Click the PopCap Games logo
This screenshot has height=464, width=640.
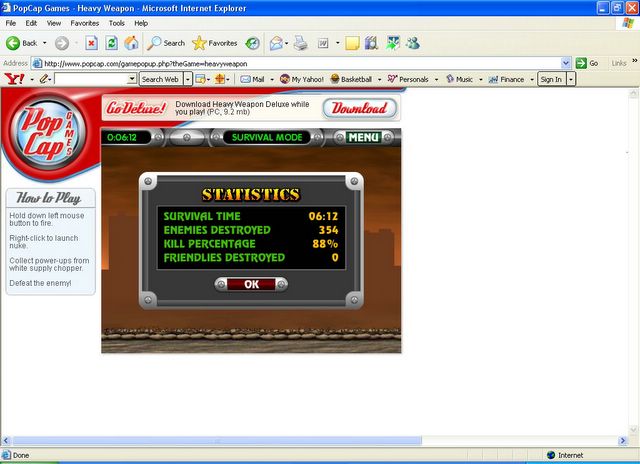pos(48,132)
